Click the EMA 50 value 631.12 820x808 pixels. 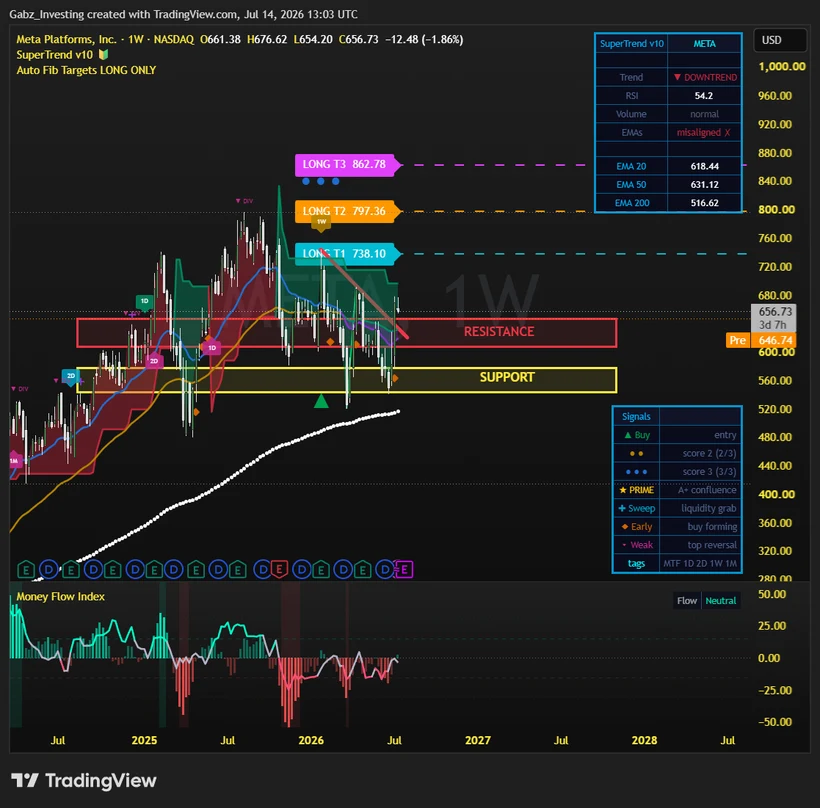pyautogui.click(x=704, y=185)
